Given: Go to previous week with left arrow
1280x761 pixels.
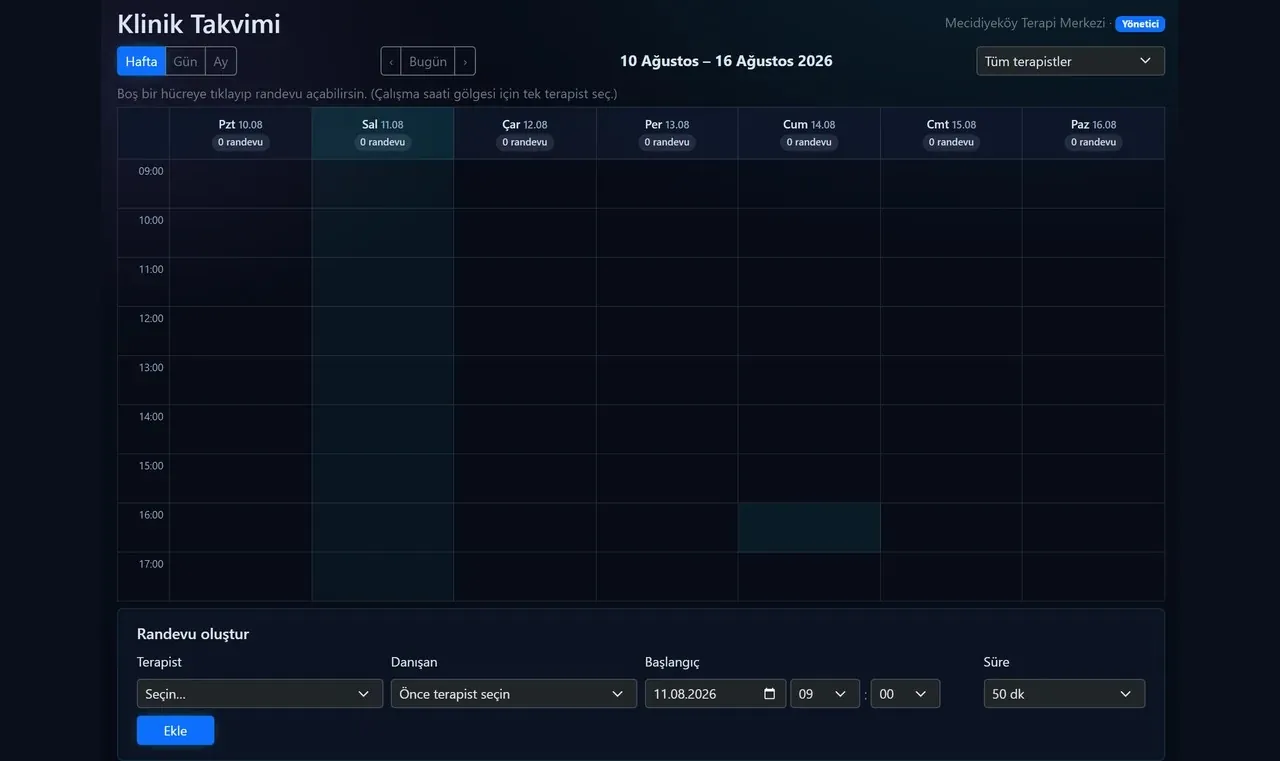Looking at the screenshot, I should point(391,61).
